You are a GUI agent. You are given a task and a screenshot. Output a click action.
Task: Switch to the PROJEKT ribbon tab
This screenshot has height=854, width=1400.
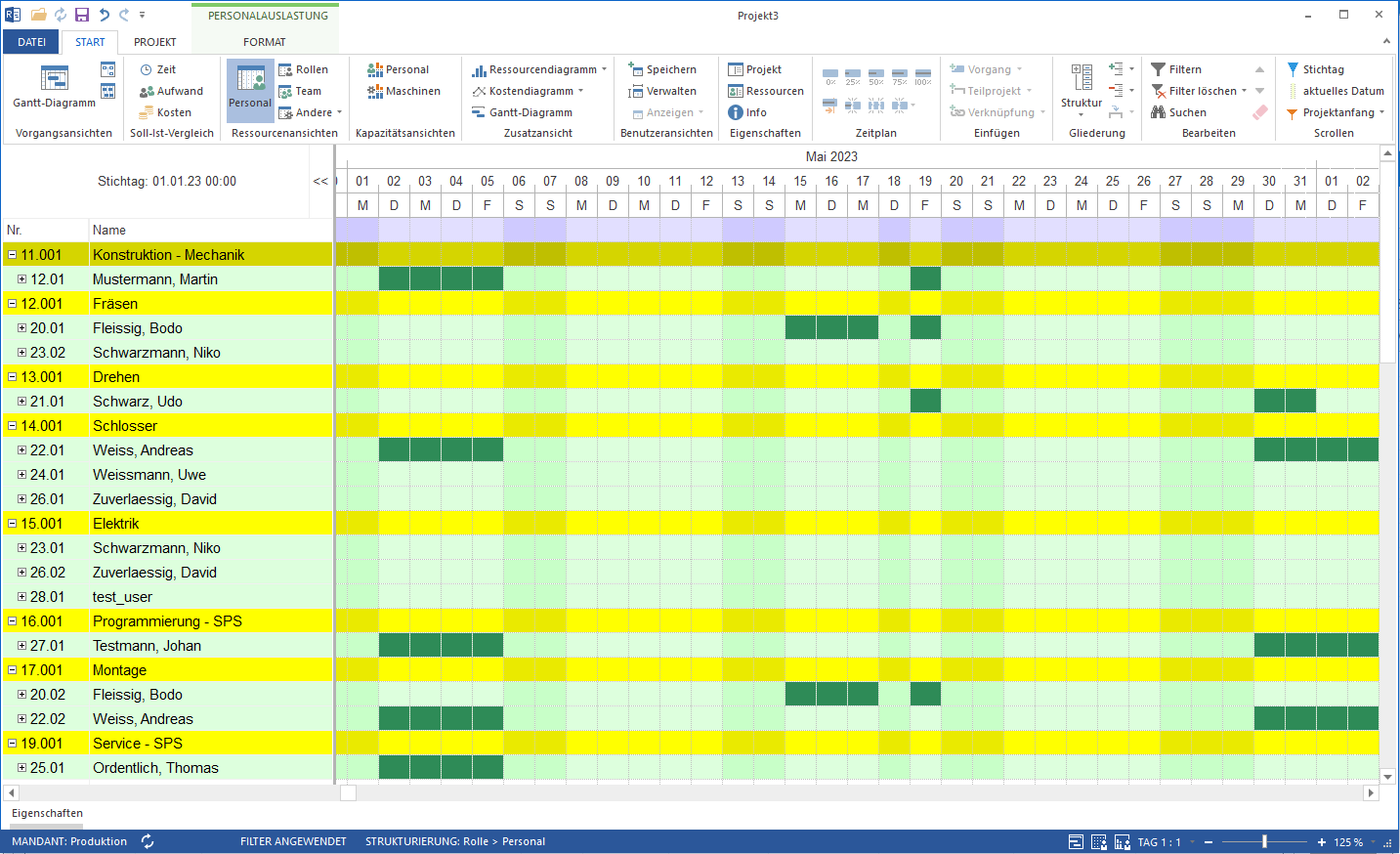click(155, 42)
